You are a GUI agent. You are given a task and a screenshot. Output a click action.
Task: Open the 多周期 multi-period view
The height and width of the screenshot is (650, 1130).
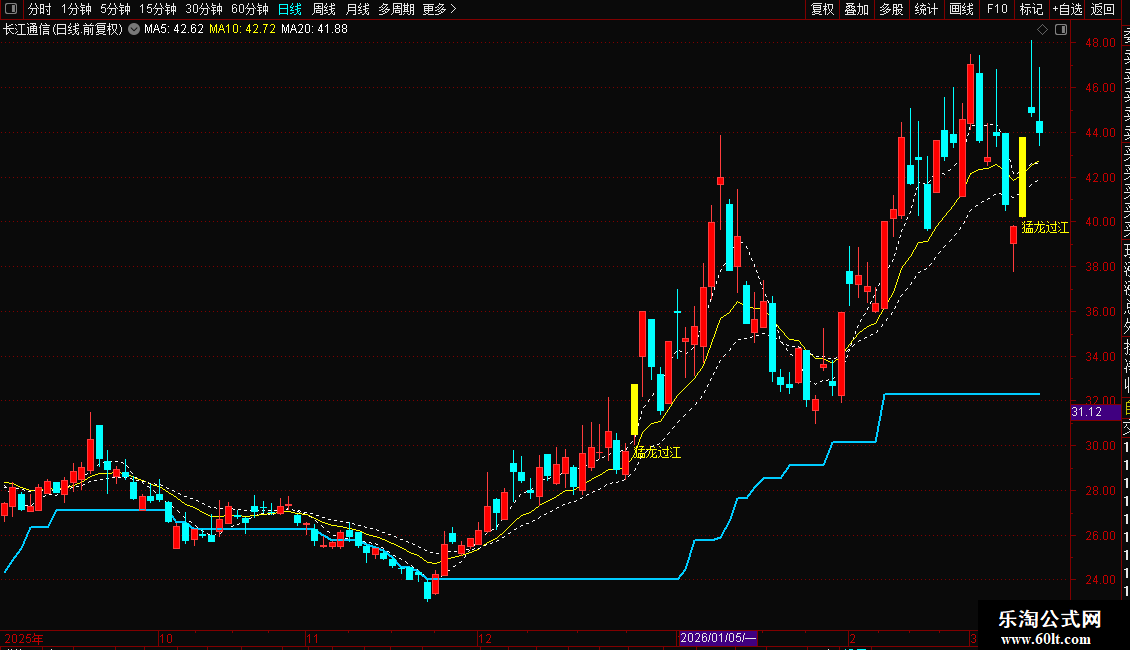pos(396,9)
